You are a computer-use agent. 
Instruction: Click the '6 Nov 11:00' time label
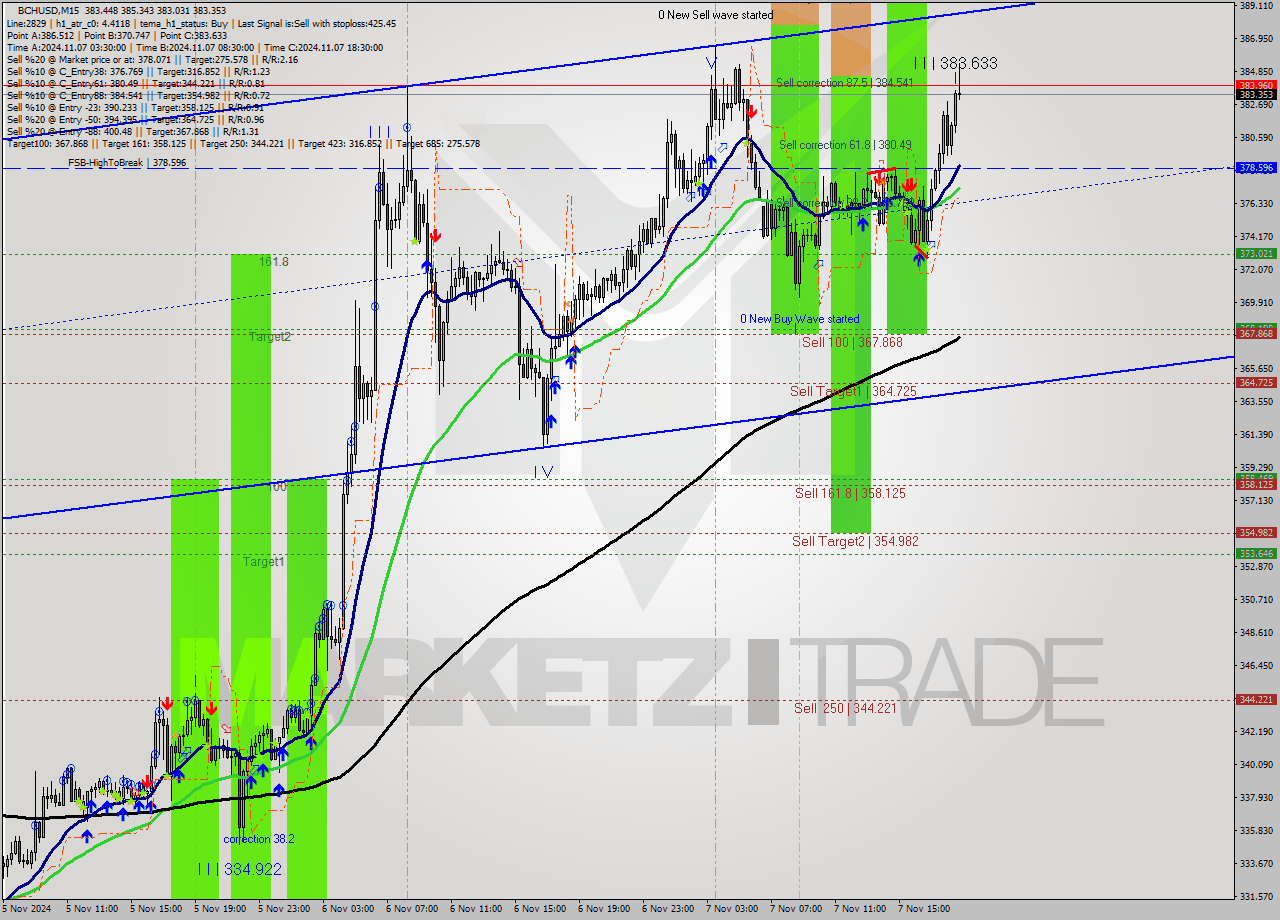point(476,910)
